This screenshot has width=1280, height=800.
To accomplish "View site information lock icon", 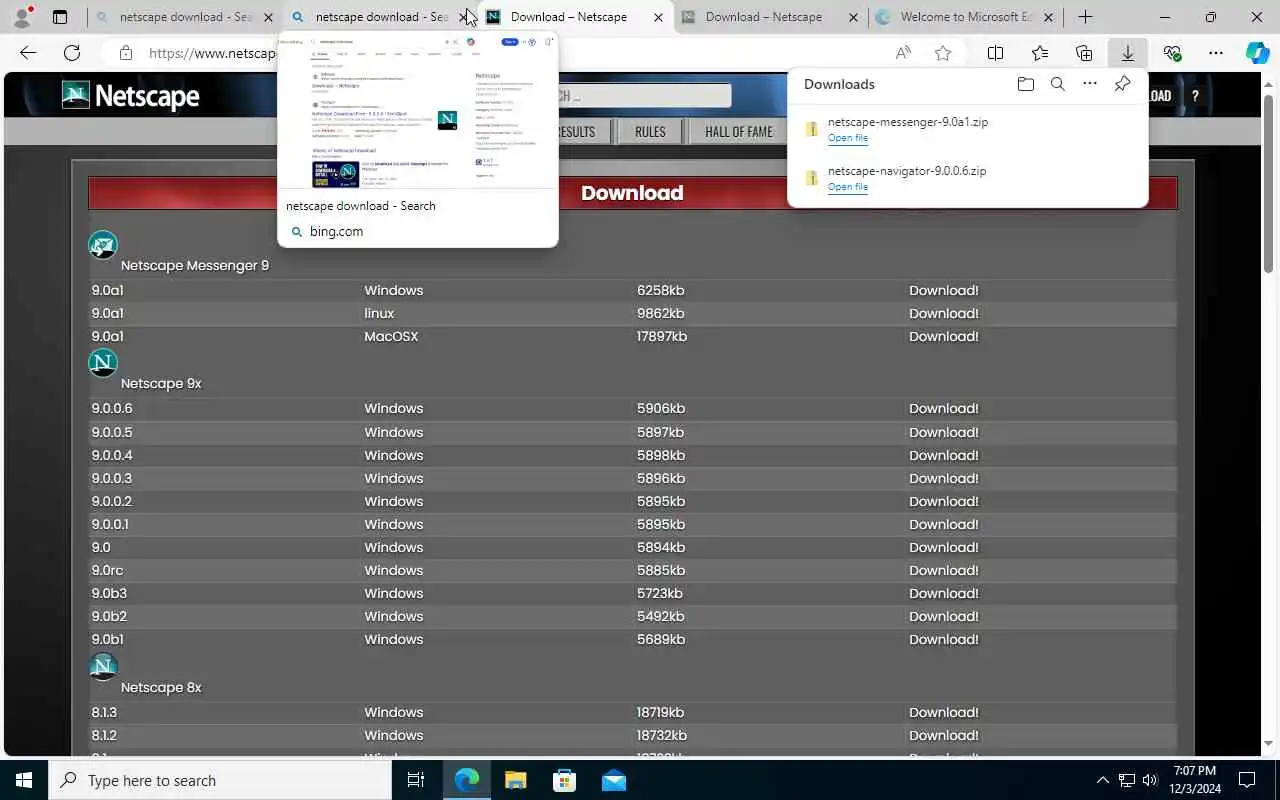I will pos(125,53).
